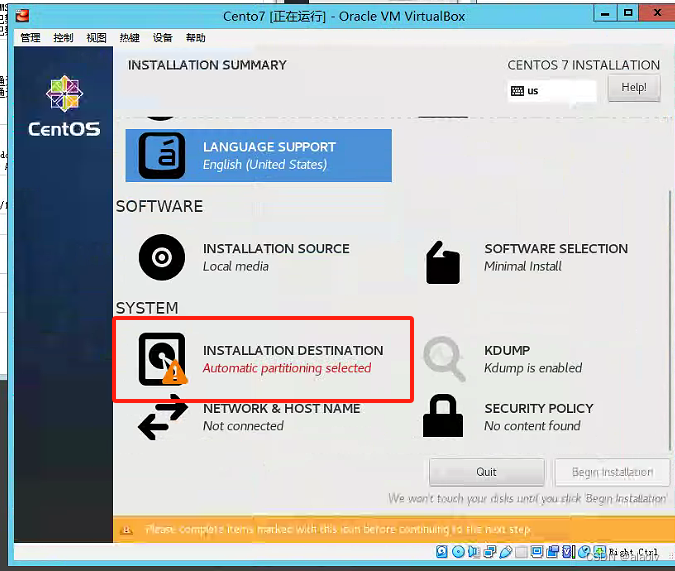Image resolution: width=675 pixels, height=571 pixels.
Task: Click the VirtualBox shared folders status icon
Action: click(x=521, y=552)
